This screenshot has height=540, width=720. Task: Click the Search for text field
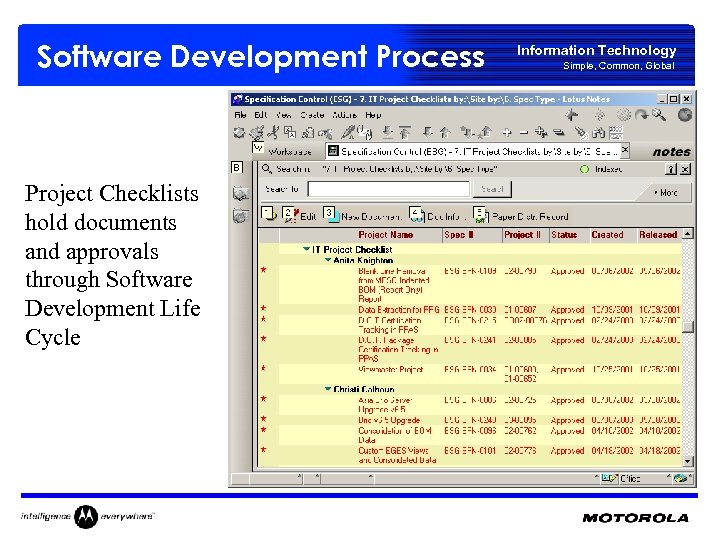click(x=389, y=189)
